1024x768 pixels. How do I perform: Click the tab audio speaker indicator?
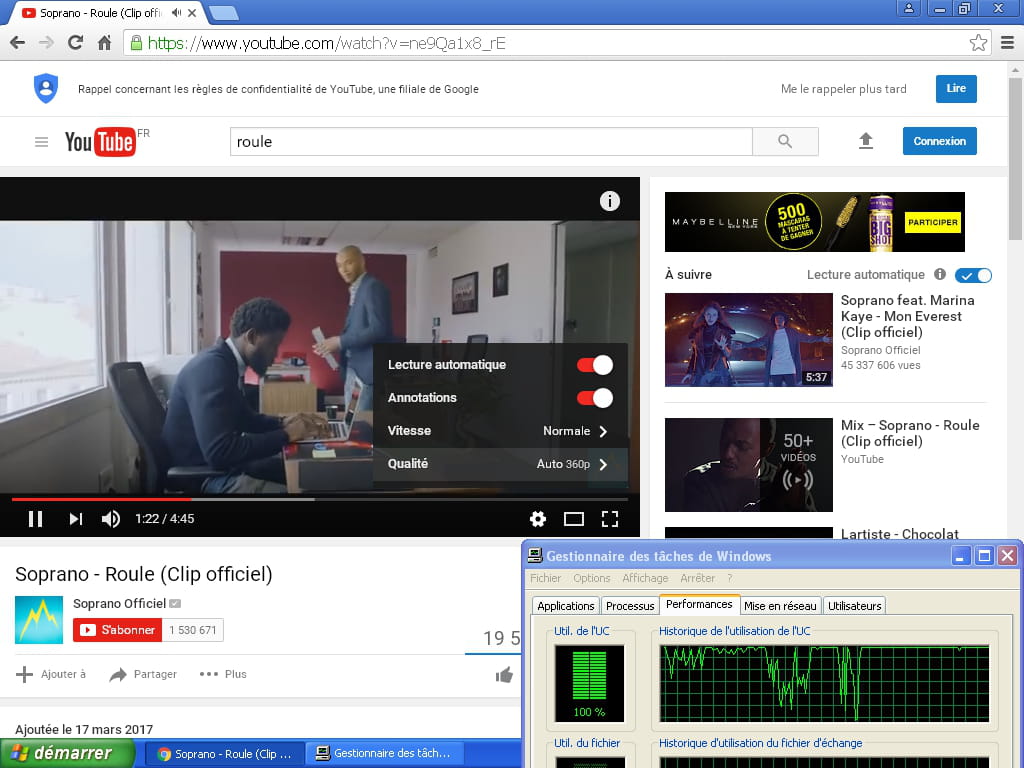click(176, 12)
